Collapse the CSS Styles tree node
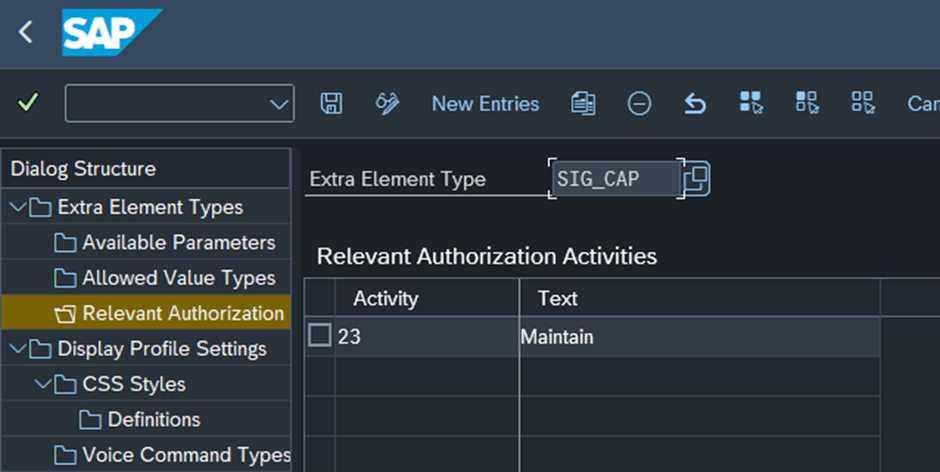The image size is (940, 472). point(42,384)
